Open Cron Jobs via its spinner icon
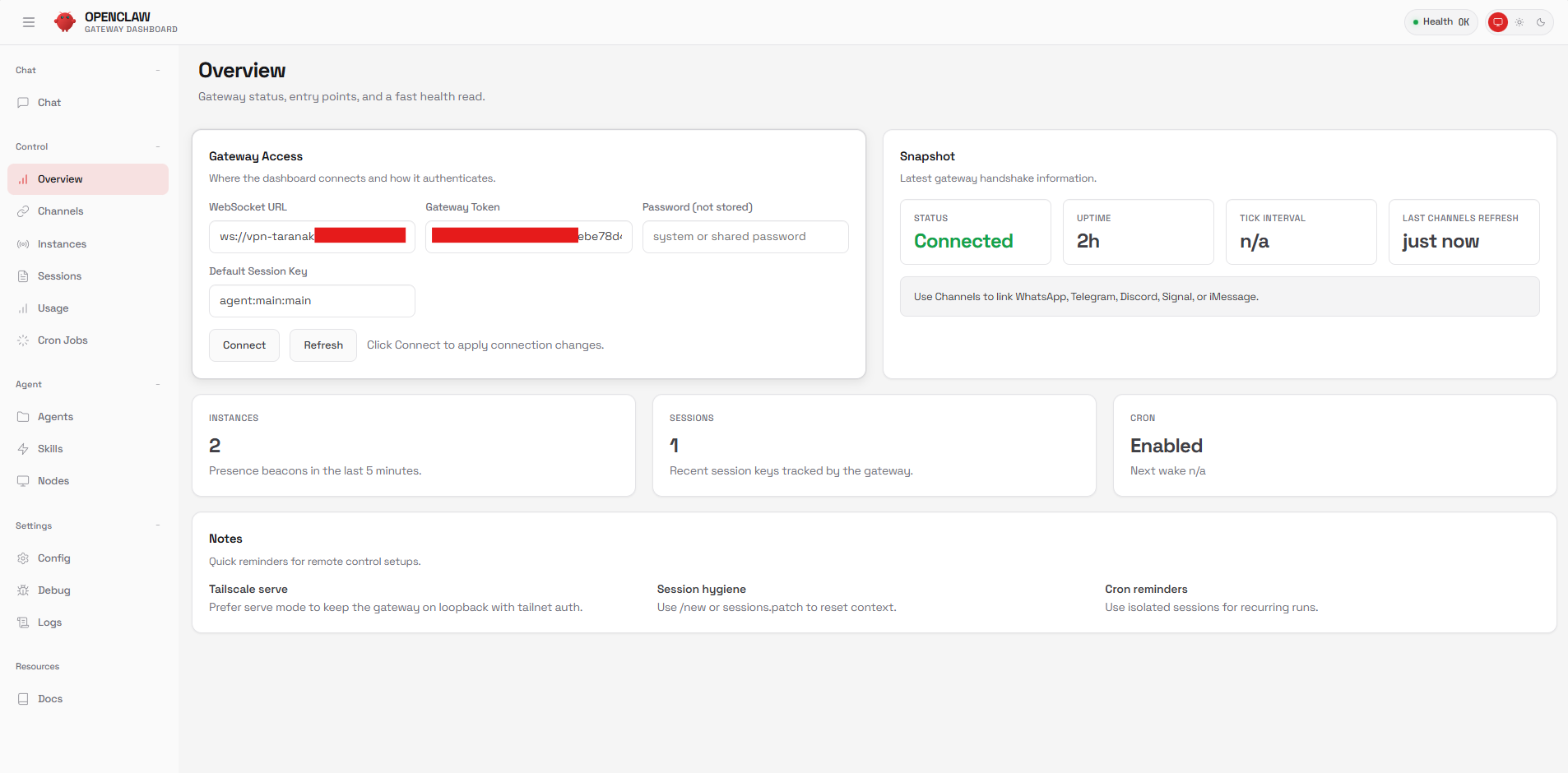The width and height of the screenshot is (1568, 773). [23, 340]
